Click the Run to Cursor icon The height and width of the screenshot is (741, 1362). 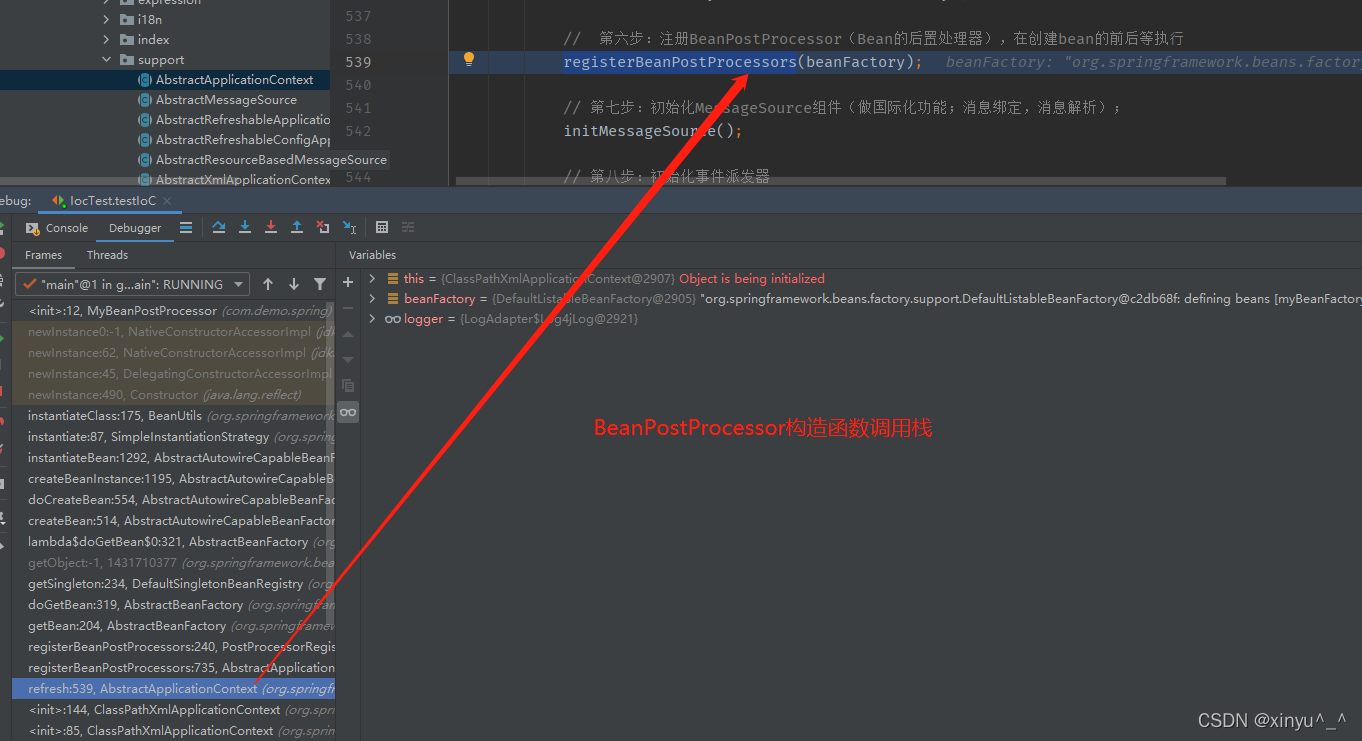pyautogui.click(x=348, y=227)
